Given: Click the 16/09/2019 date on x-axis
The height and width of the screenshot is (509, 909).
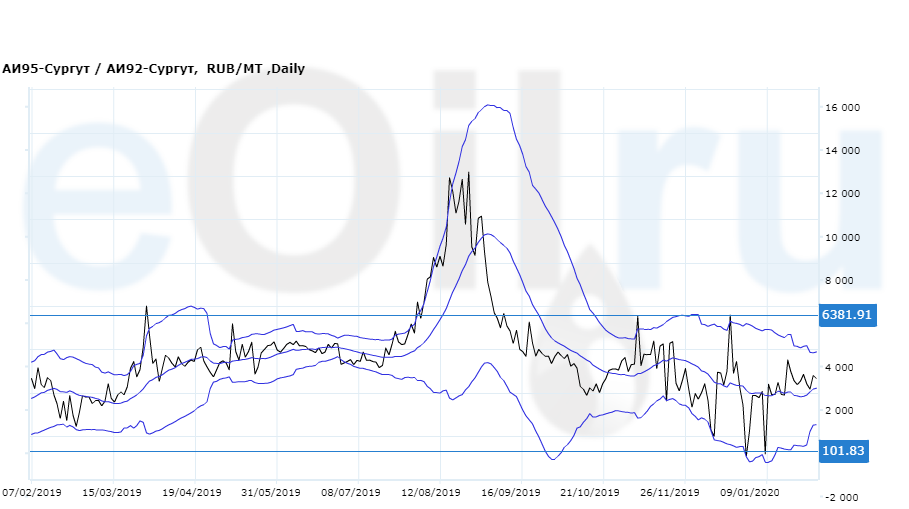Looking at the screenshot, I should (510, 492).
